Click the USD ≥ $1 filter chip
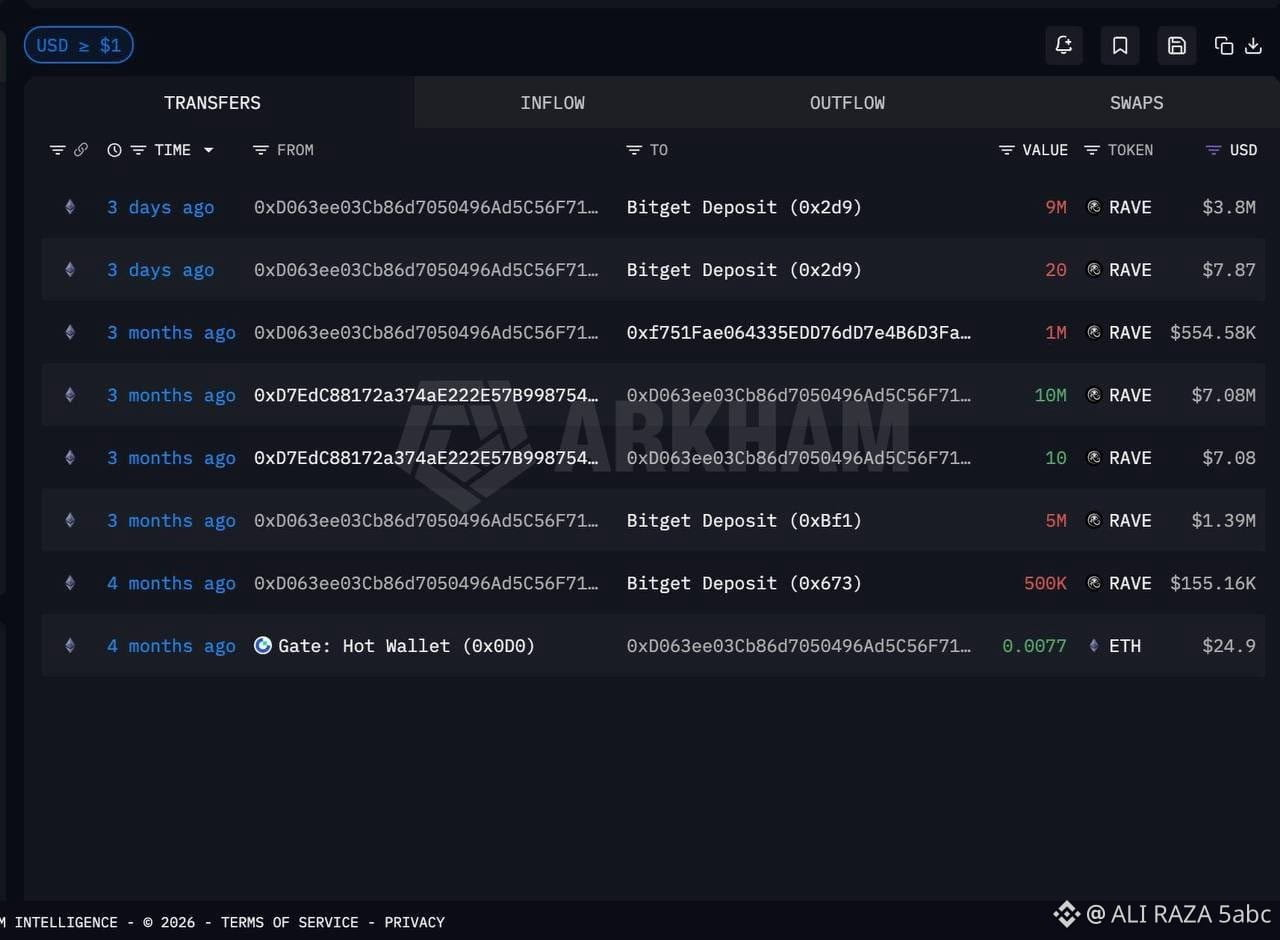 (78, 45)
